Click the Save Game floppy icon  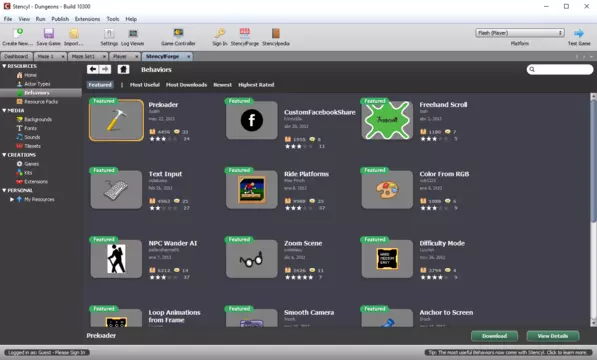(x=48, y=33)
